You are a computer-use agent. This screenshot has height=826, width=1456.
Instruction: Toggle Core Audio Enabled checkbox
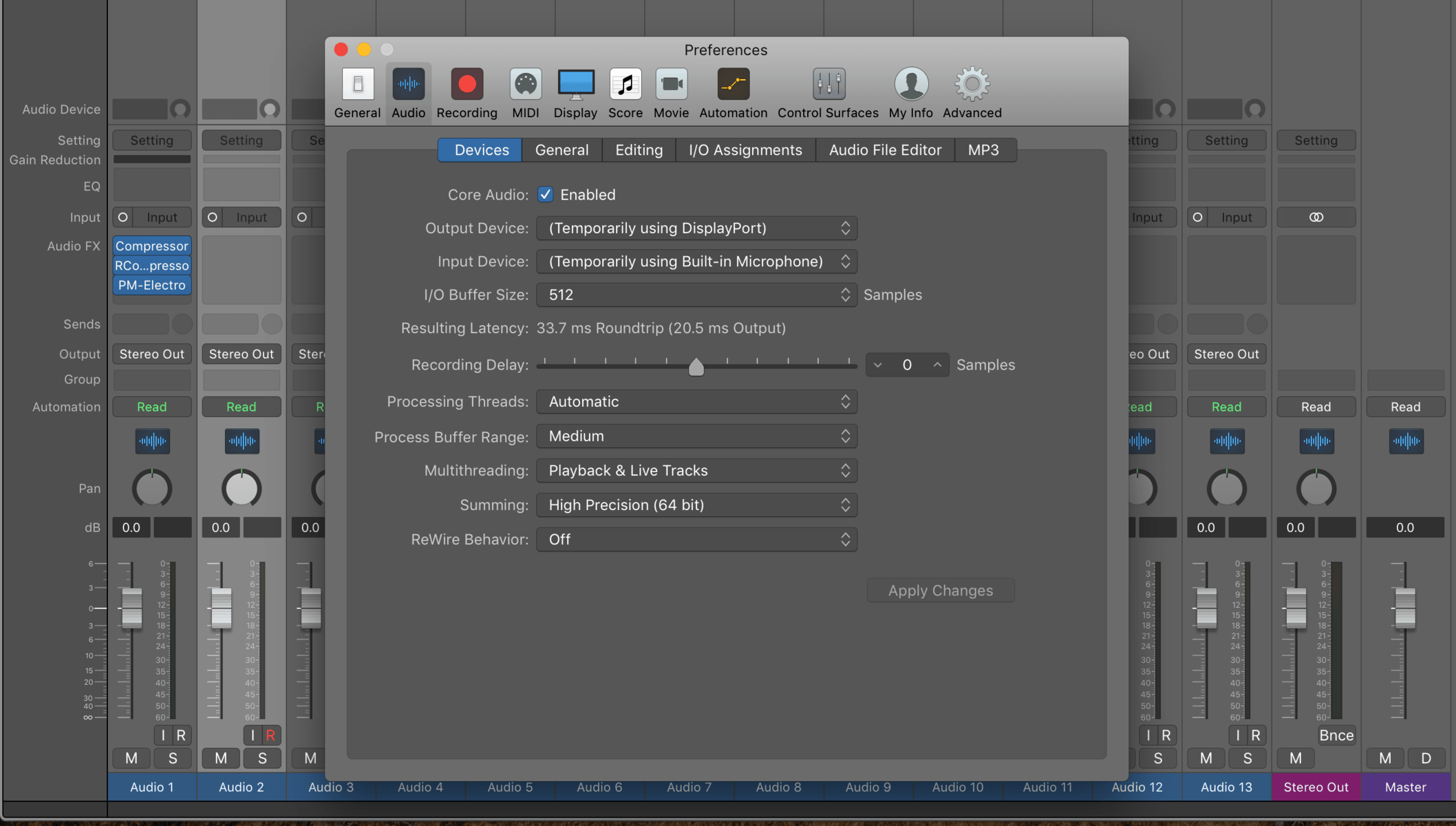coord(545,194)
